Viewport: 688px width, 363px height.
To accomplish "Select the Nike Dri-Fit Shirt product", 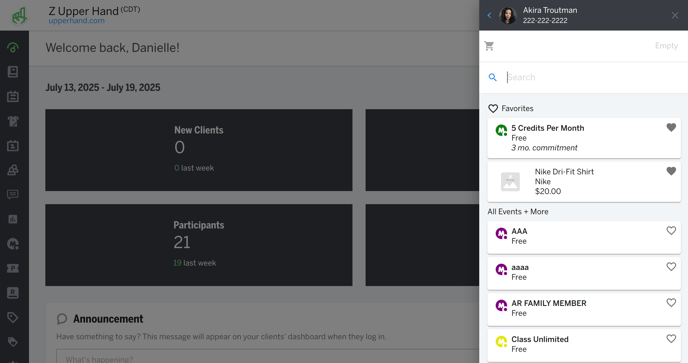I will pos(584,182).
